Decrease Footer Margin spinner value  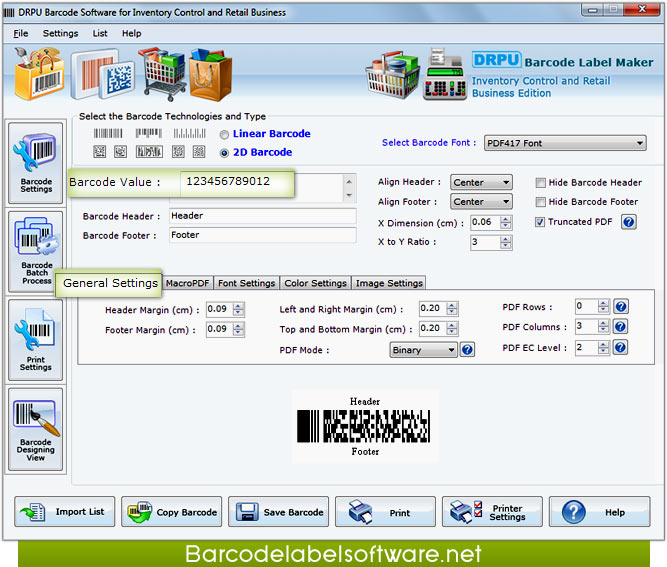click(239, 333)
